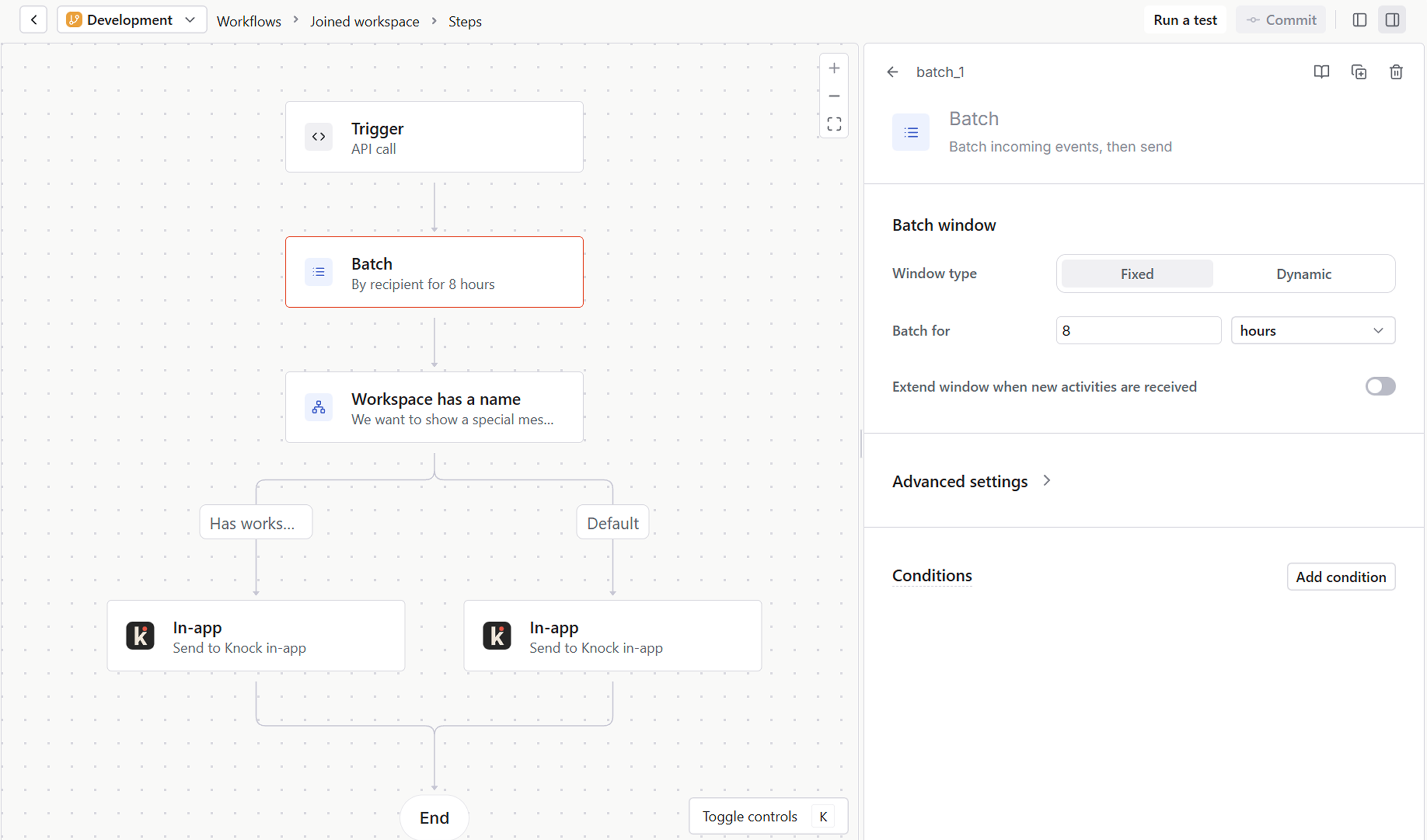Open the Joined workspace breadcrumb
Viewport: 1427px width, 840px height.
point(365,21)
